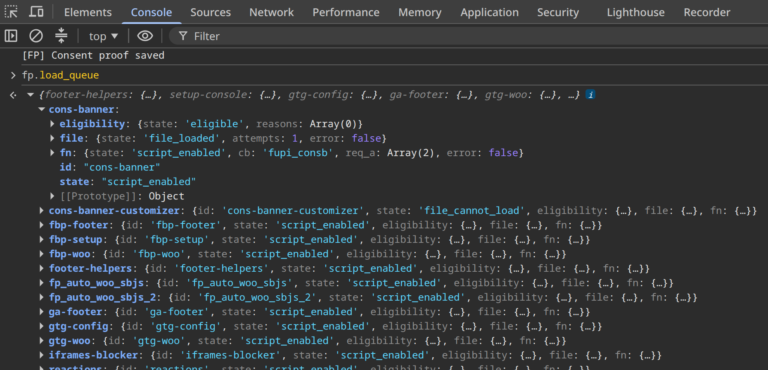The image size is (768, 370).
Task: Expand the fp_auto_woo_sbjs entry
Action: click(x=42, y=283)
